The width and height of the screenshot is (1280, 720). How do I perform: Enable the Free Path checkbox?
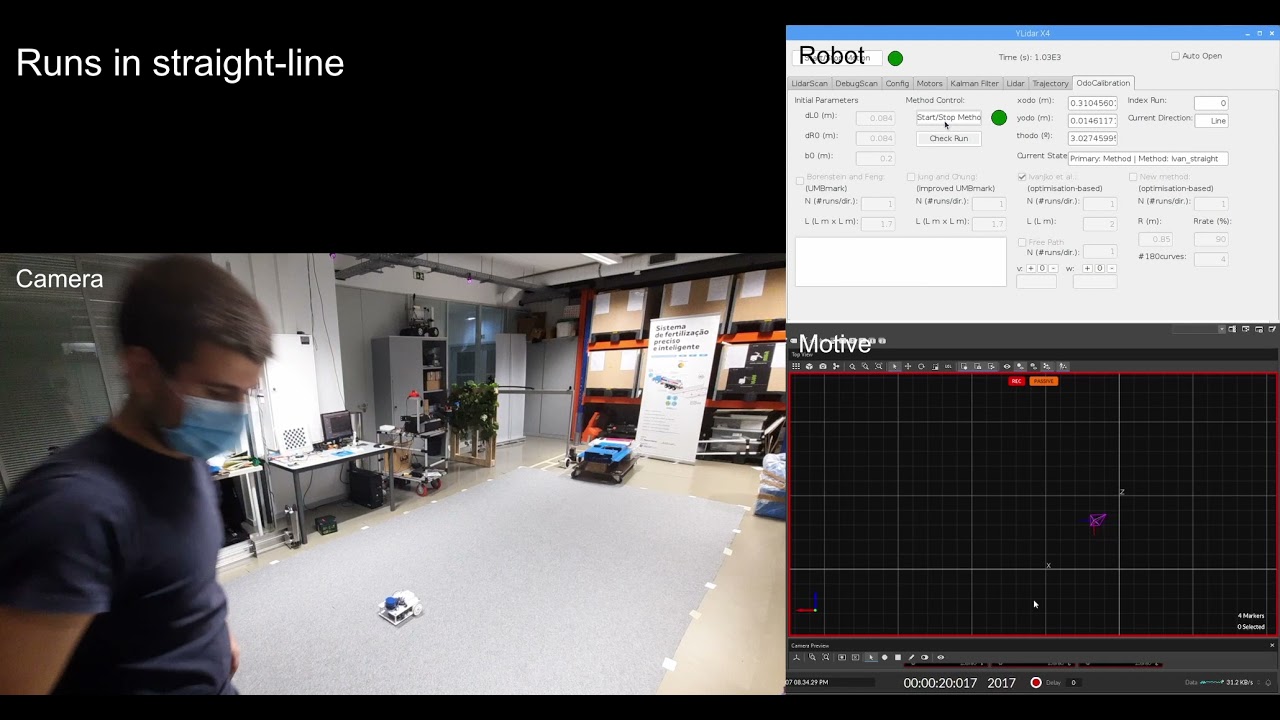coord(1022,242)
